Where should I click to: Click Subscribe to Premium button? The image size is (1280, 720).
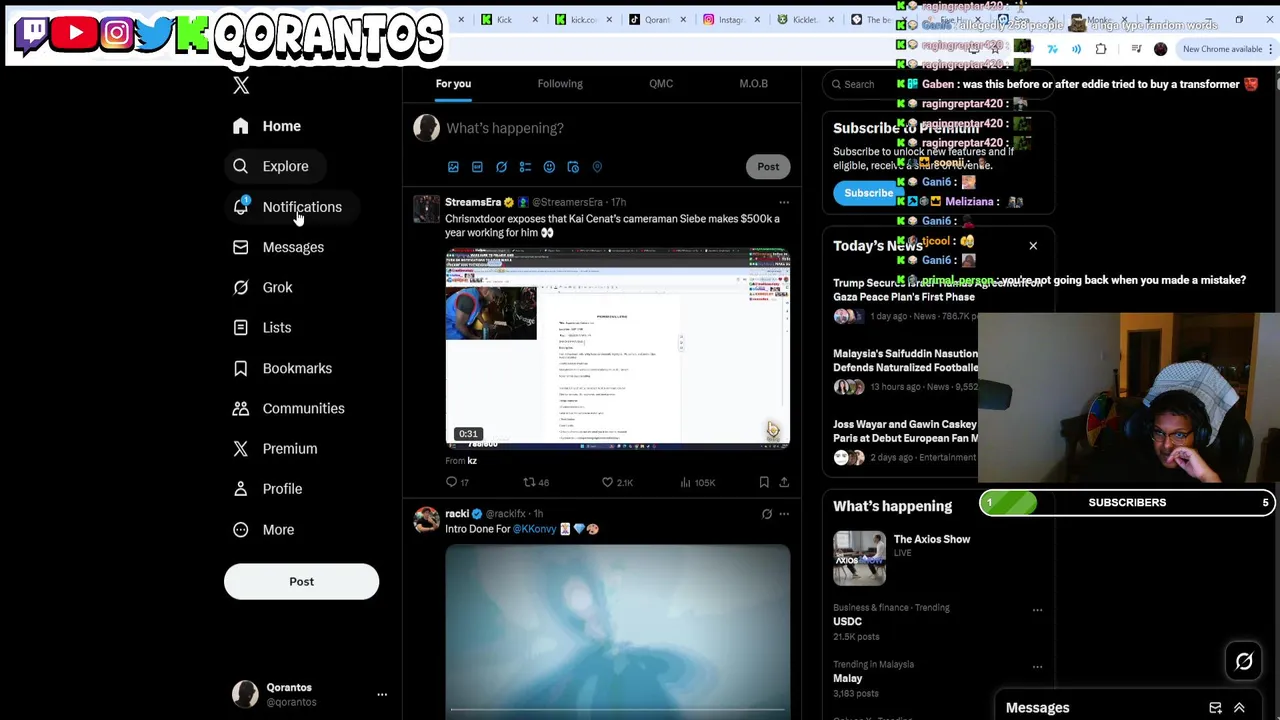click(x=868, y=193)
